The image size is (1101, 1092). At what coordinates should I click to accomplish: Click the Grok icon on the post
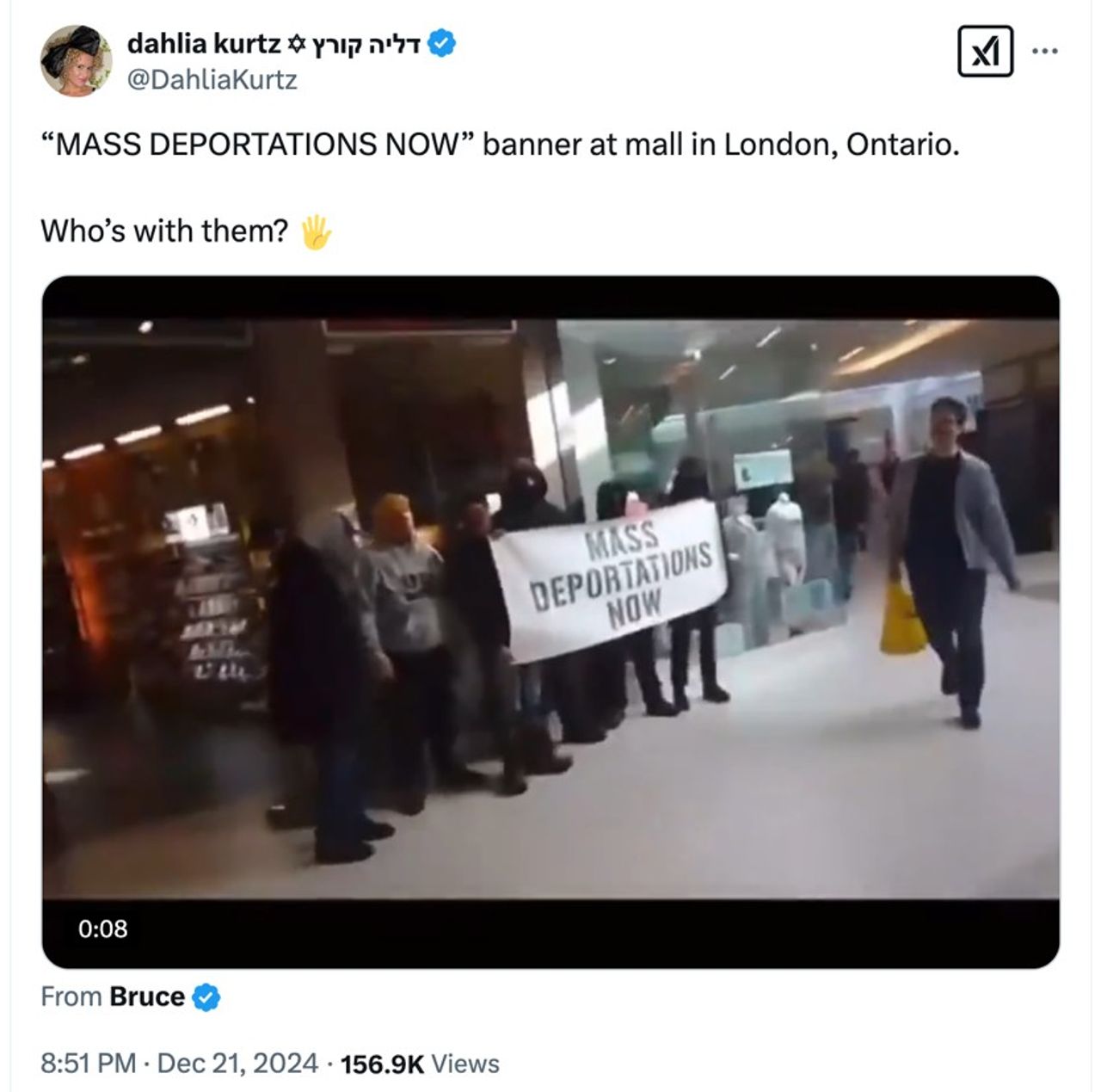point(985,52)
